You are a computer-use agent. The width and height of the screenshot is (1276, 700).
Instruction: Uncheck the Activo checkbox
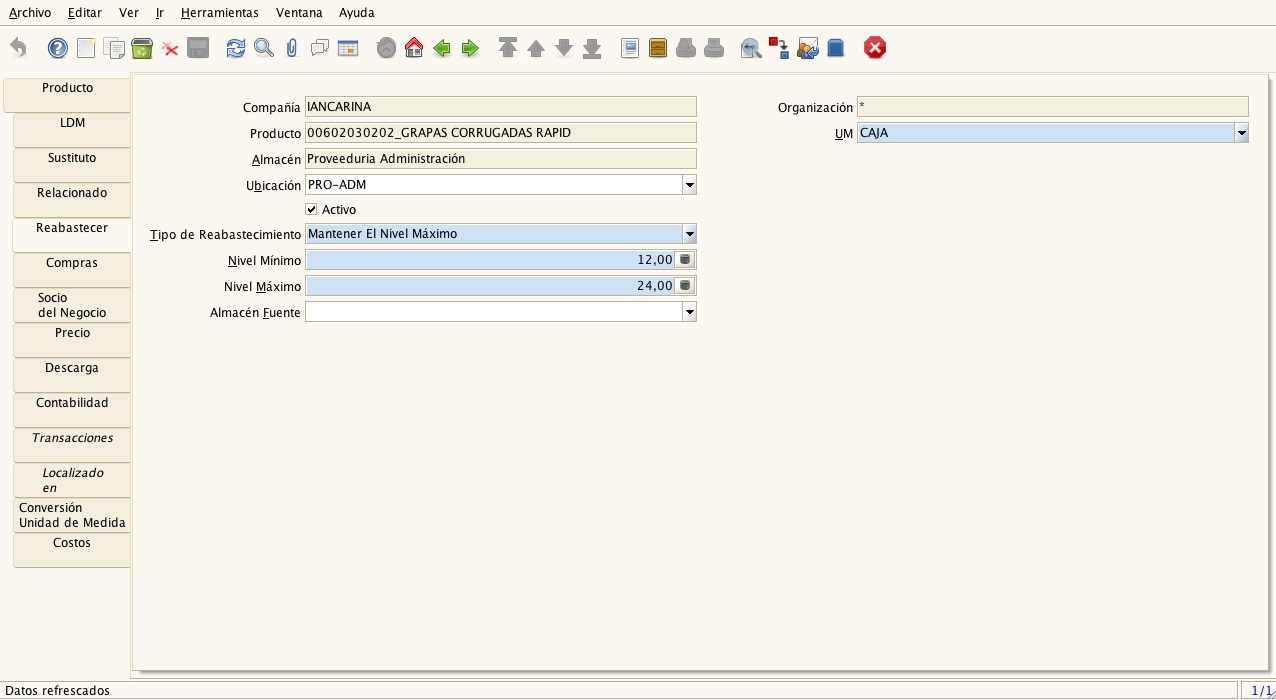click(311, 209)
